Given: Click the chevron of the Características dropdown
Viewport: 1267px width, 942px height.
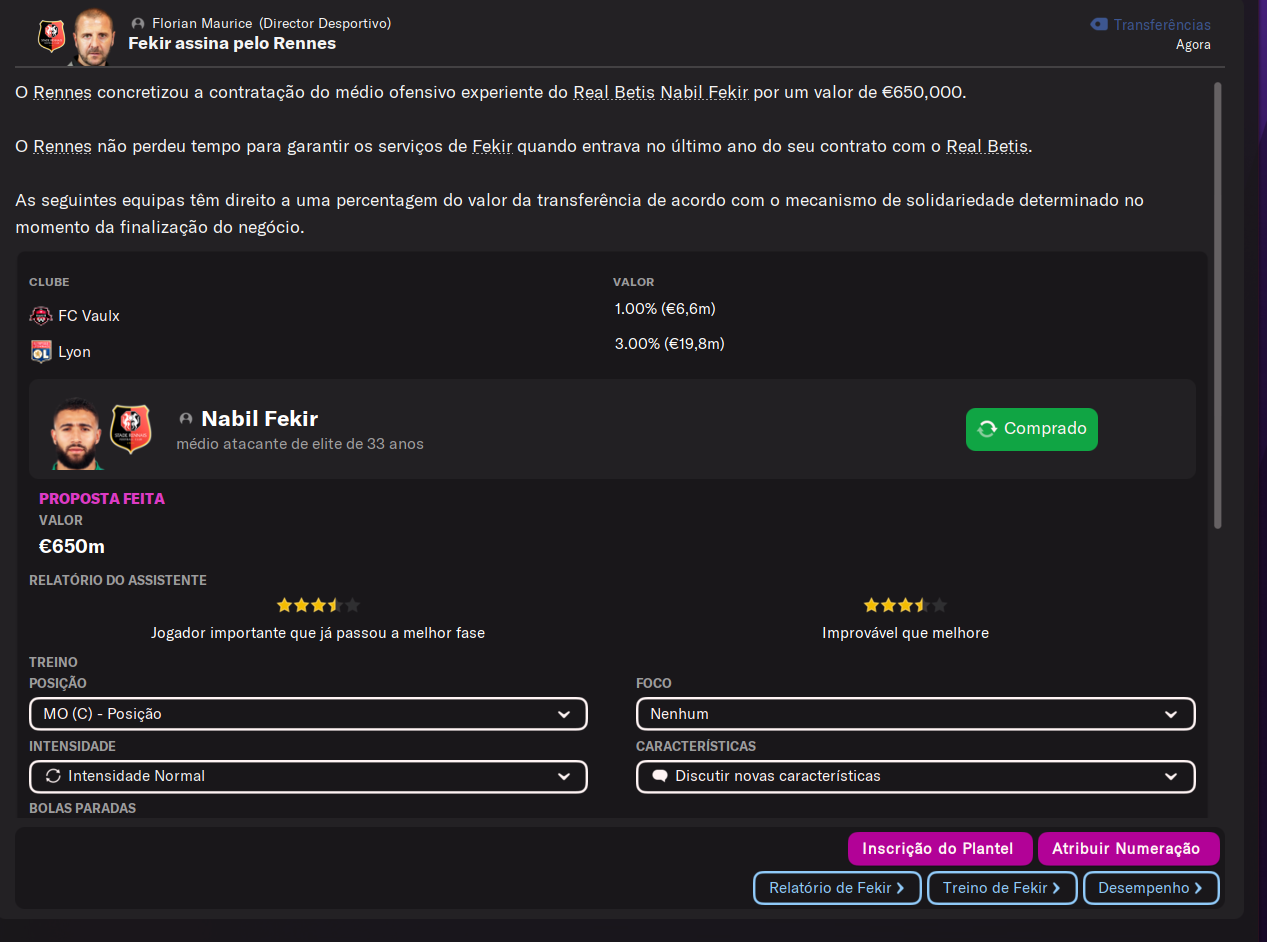Looking at the screenshot, I should click(x=1171, y=777).
